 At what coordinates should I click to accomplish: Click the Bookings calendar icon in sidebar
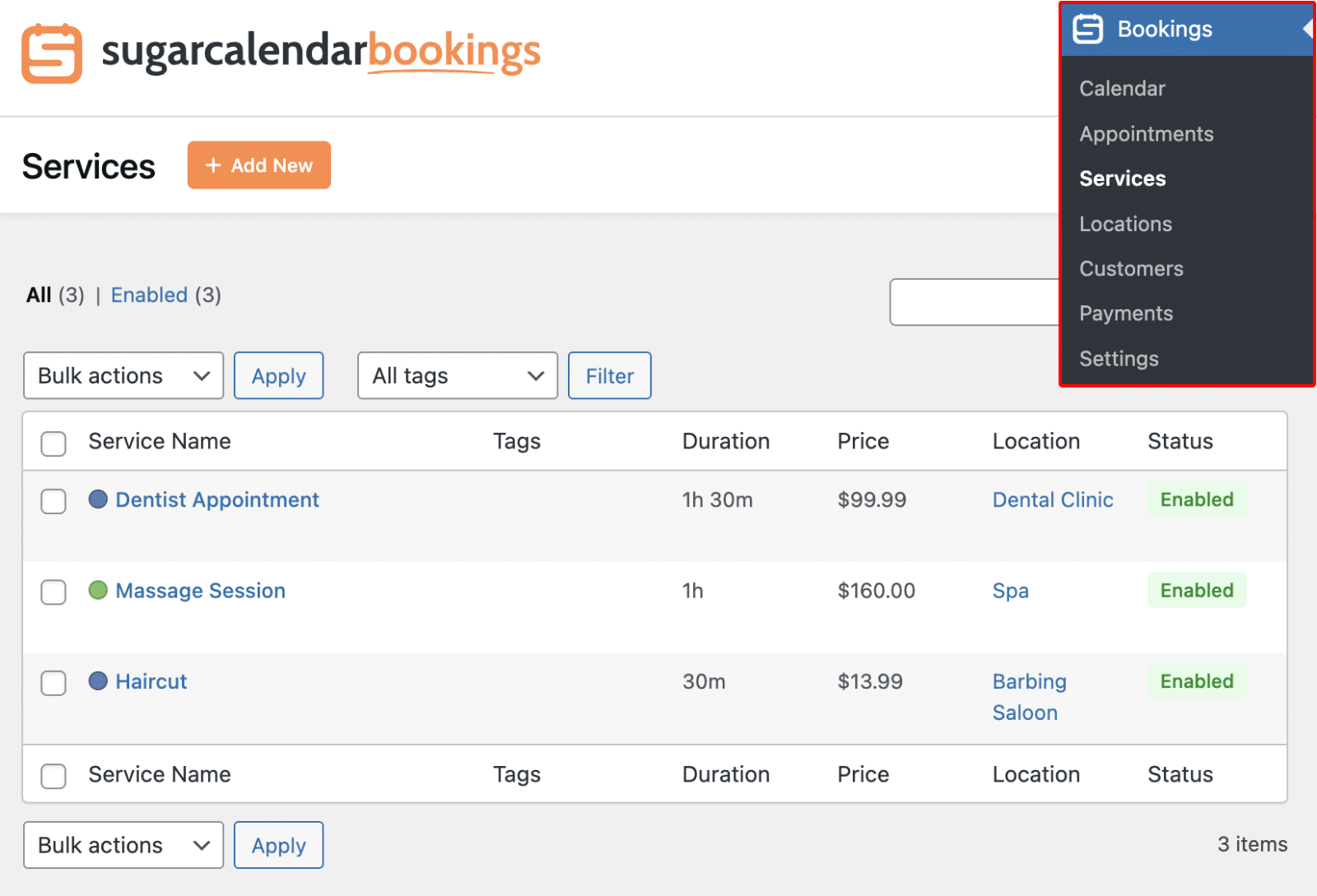(1087, 29)
